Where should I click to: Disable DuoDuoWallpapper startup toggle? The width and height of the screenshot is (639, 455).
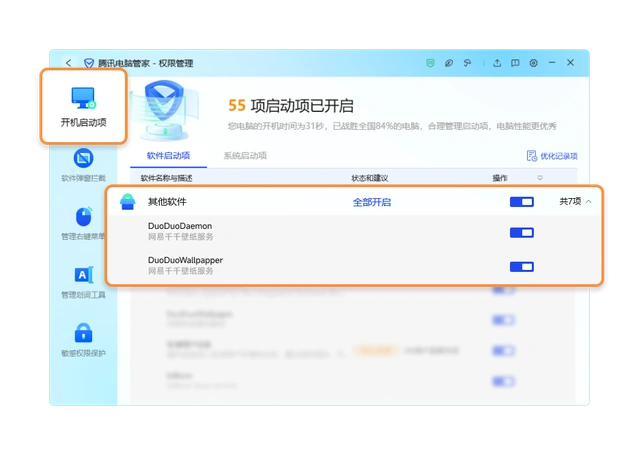point(521,266)
